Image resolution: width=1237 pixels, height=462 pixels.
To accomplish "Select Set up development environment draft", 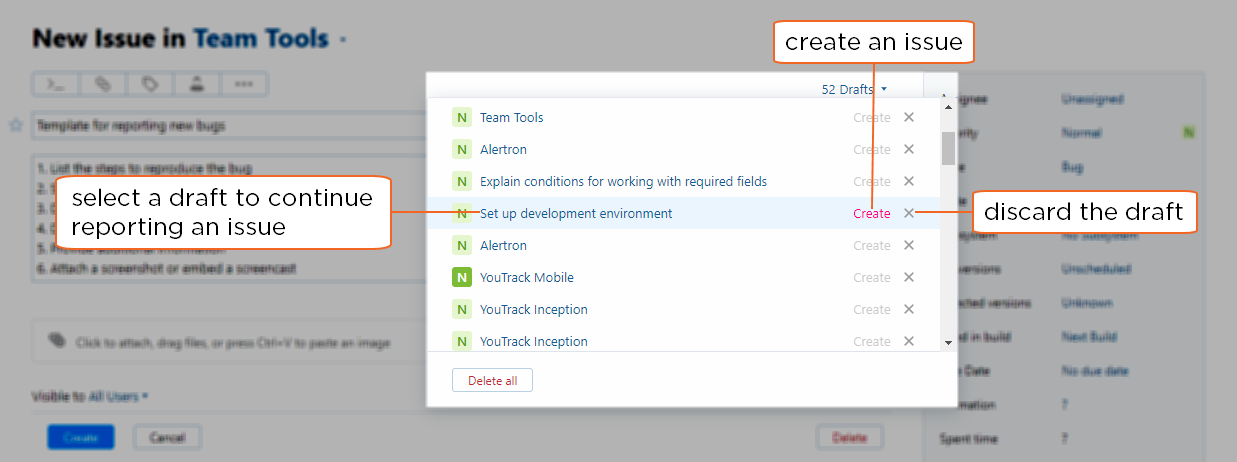I will [x=576, y=213].
